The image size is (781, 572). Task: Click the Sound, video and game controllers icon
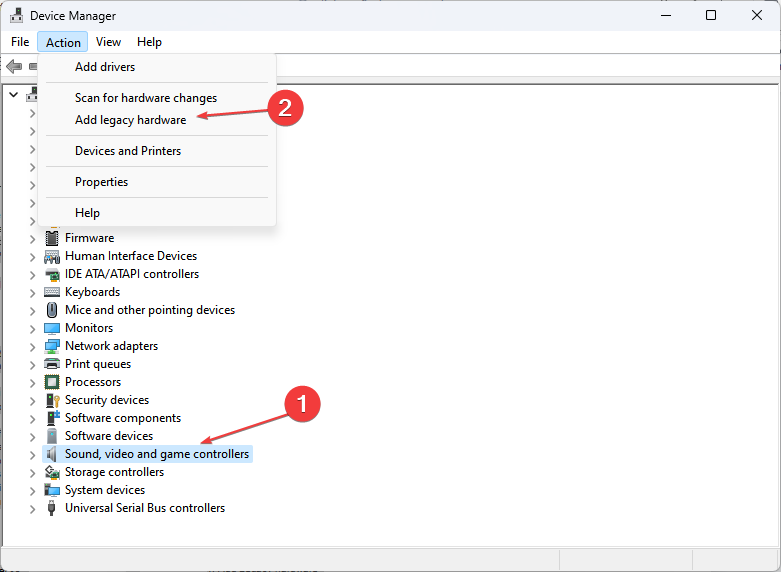(x=52, y=454)
